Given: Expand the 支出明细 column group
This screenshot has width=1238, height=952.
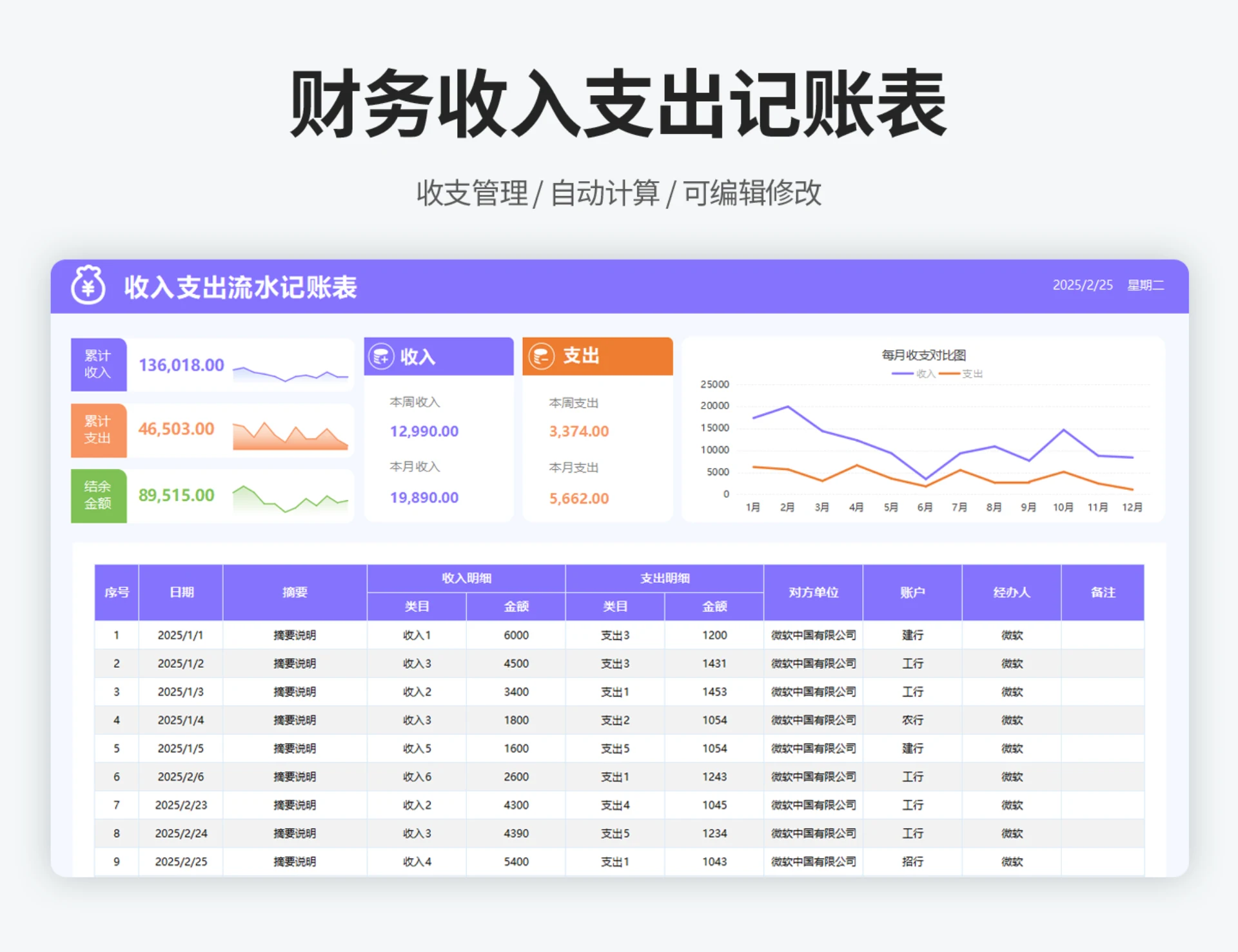Looking at the screenshot, I should (x=664, y=578).
